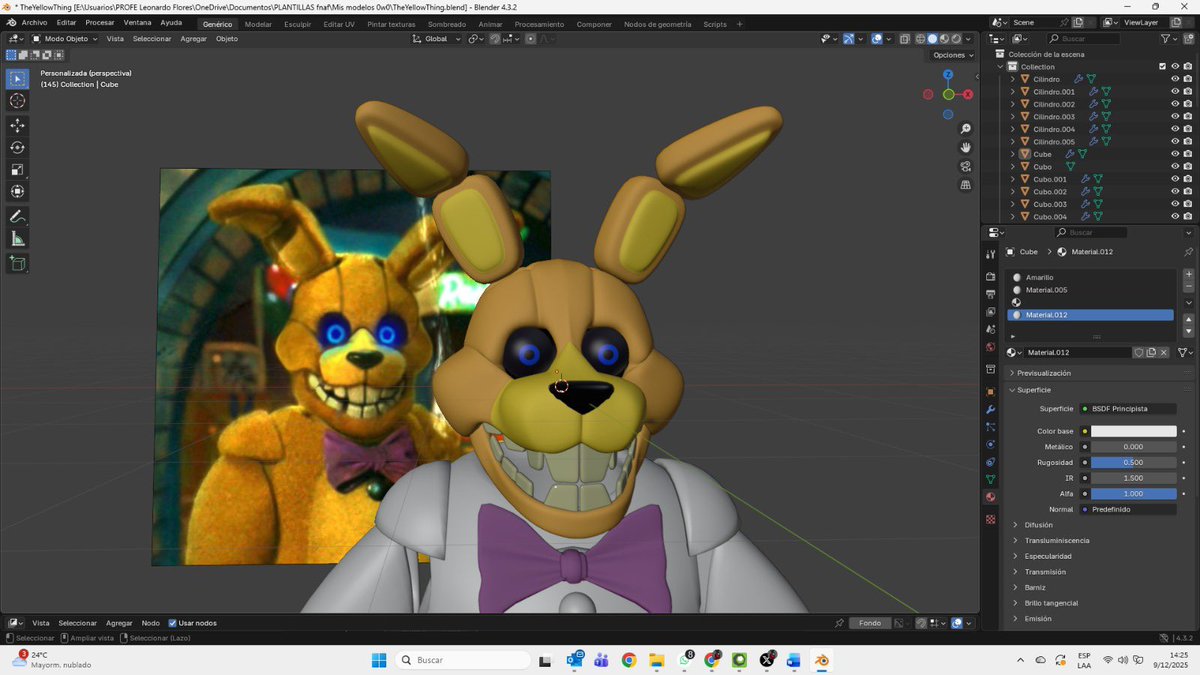Switch to wireframe viewport shading
Screen dimensions: 1200x675
[x=920, y=39]
